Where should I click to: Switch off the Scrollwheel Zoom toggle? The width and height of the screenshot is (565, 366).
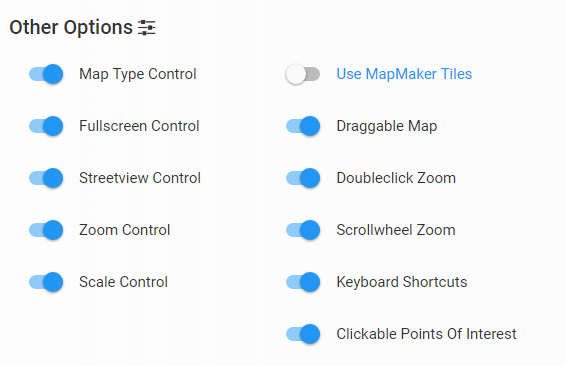tap(303, 230)
